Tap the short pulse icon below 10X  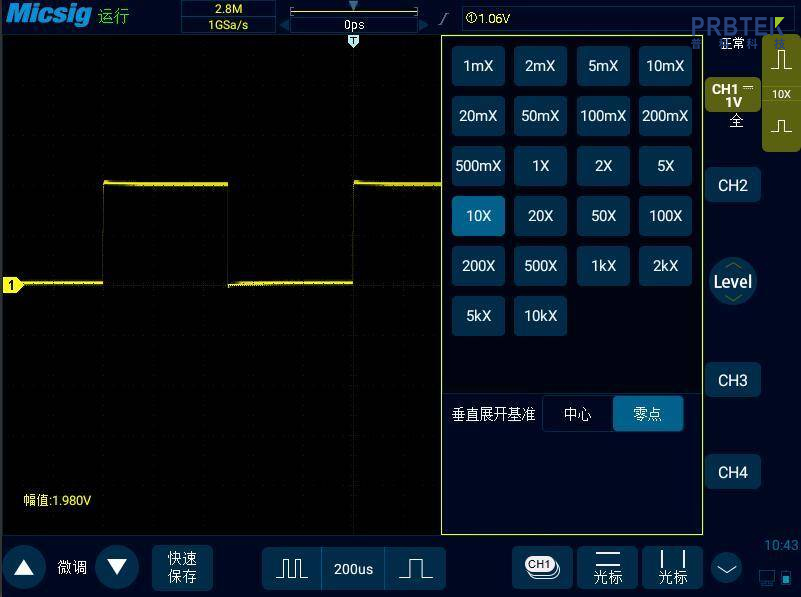click(x=781, y=127)
